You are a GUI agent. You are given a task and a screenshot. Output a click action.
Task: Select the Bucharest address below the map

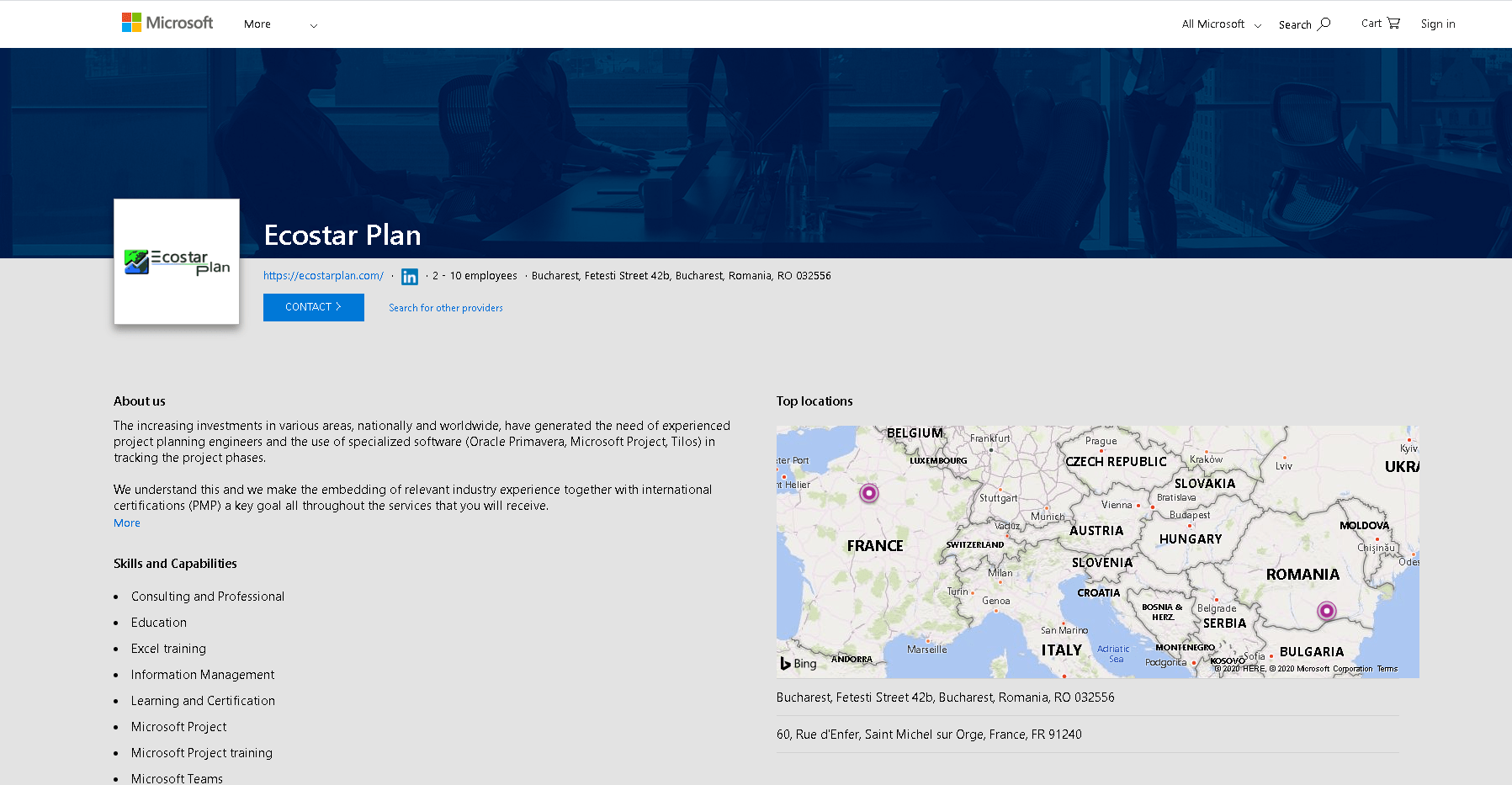946,697
